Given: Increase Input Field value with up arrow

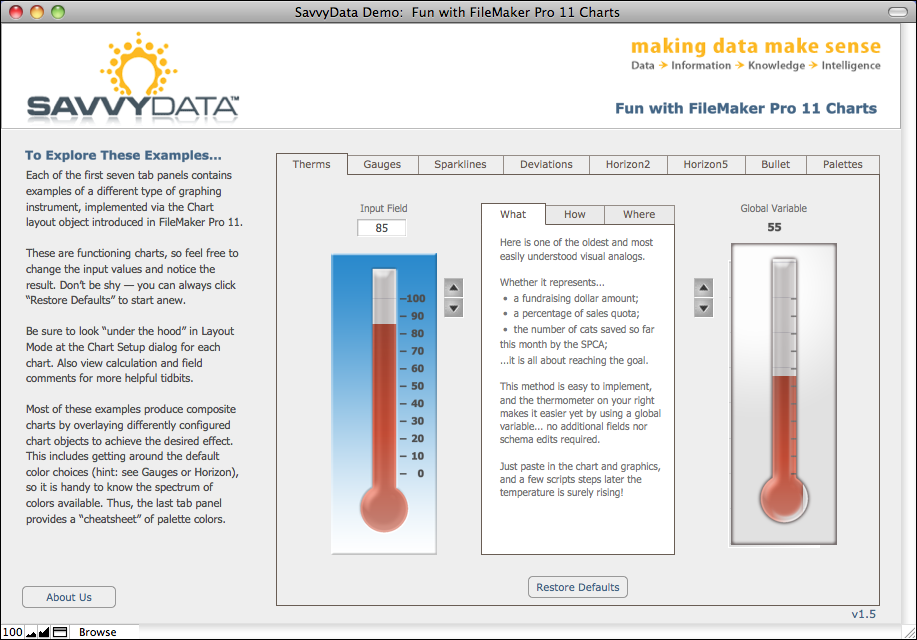Looking at the screenshot, I should coord(453,288).
